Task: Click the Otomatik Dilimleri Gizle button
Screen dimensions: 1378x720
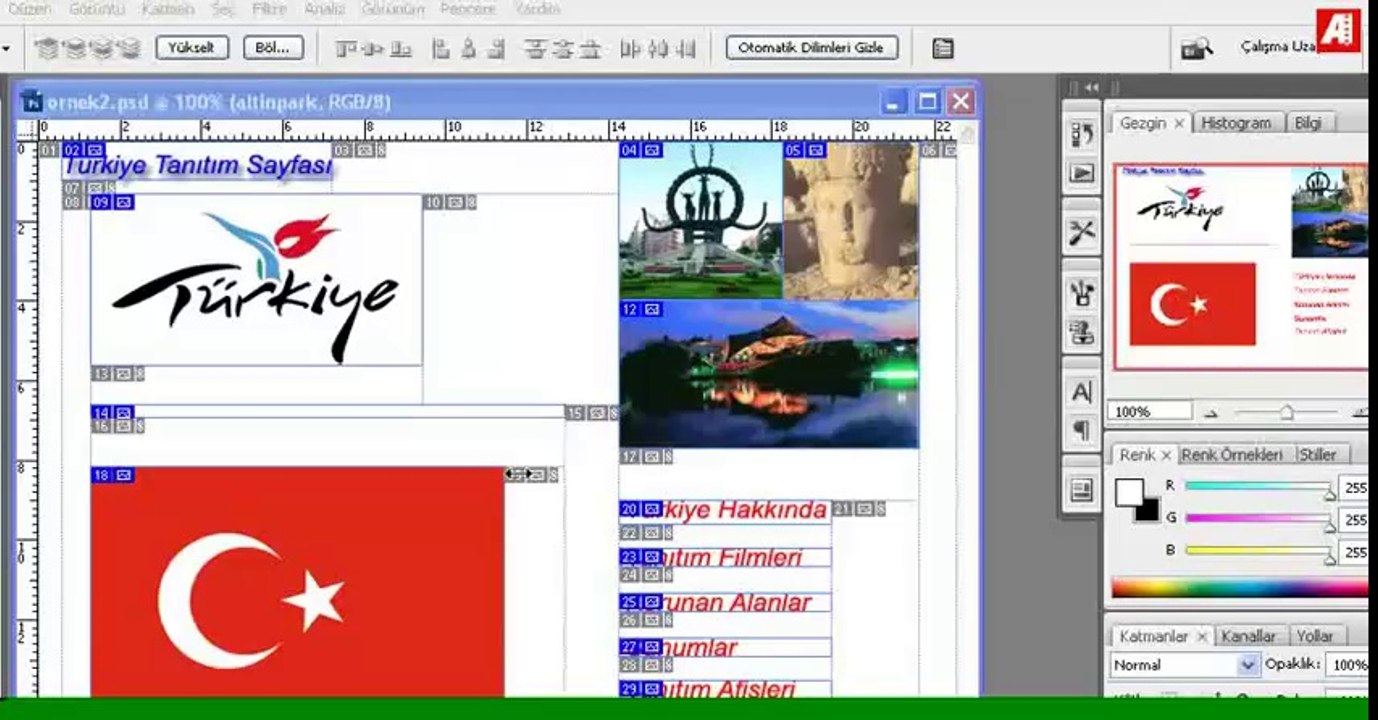Action: coord(812,48)
